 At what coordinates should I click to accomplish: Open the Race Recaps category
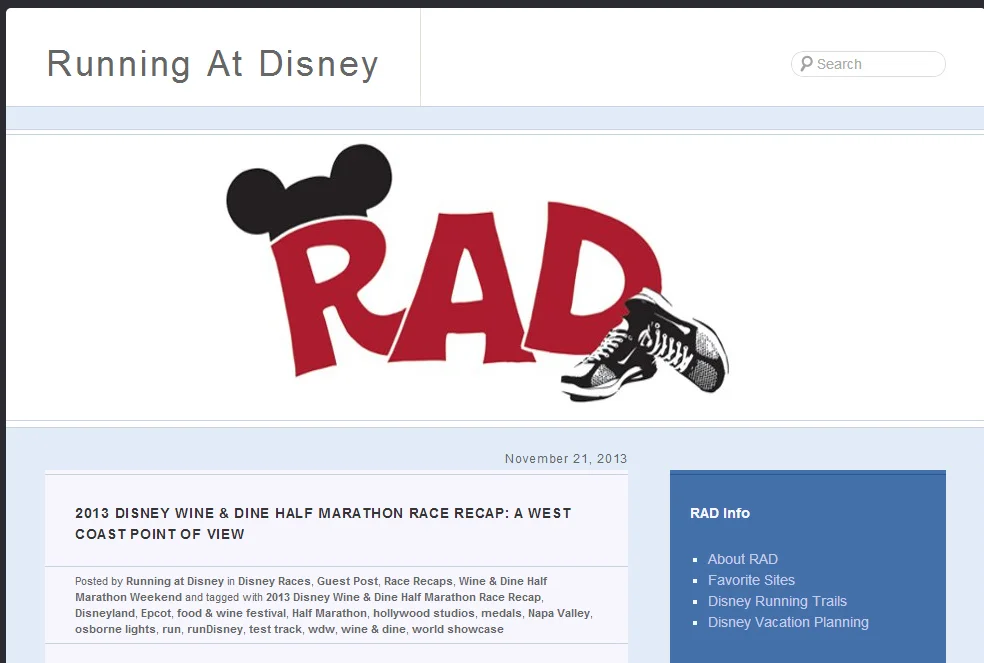418,581
